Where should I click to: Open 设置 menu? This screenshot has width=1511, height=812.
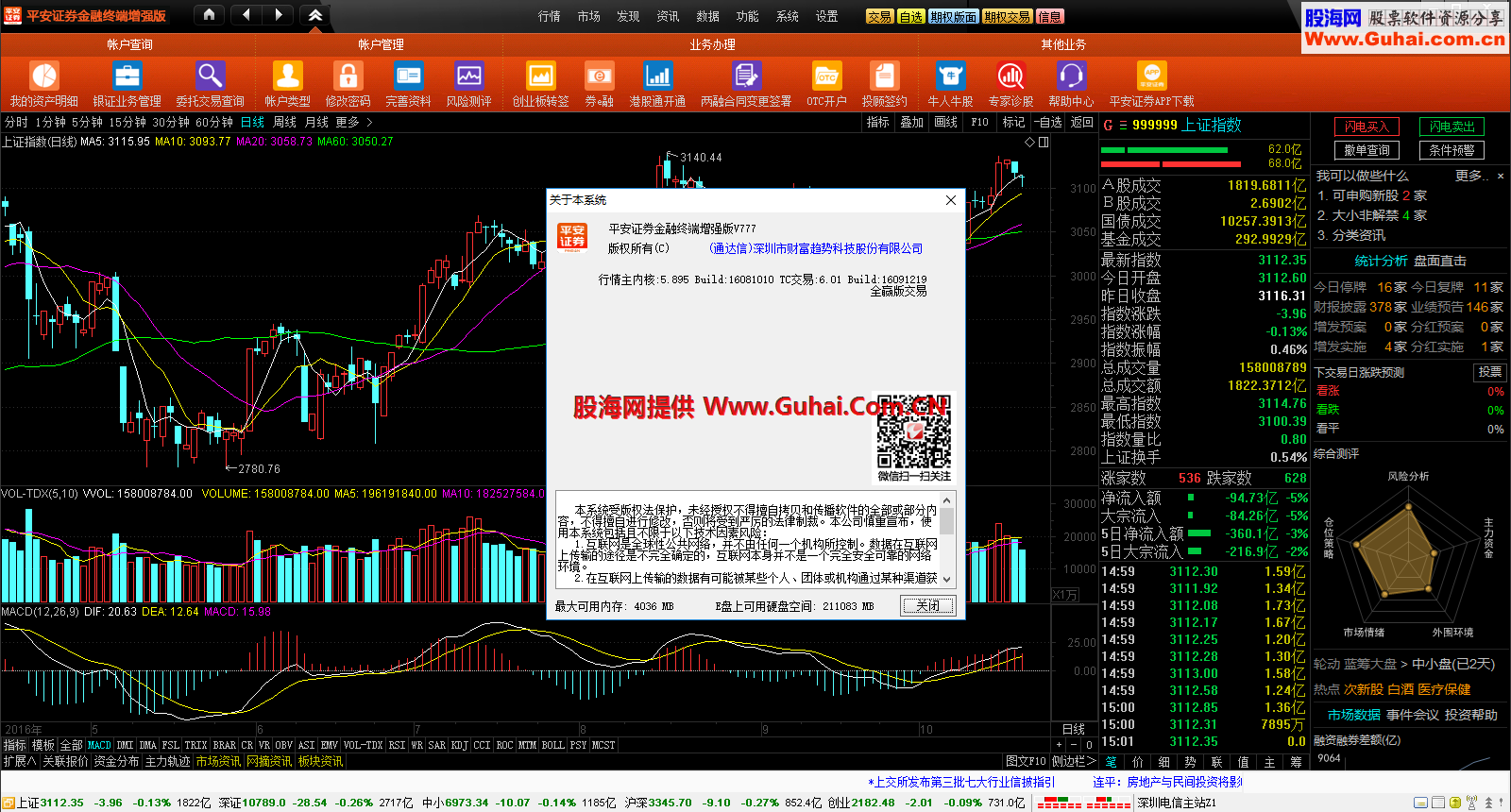tap(827, 16)
